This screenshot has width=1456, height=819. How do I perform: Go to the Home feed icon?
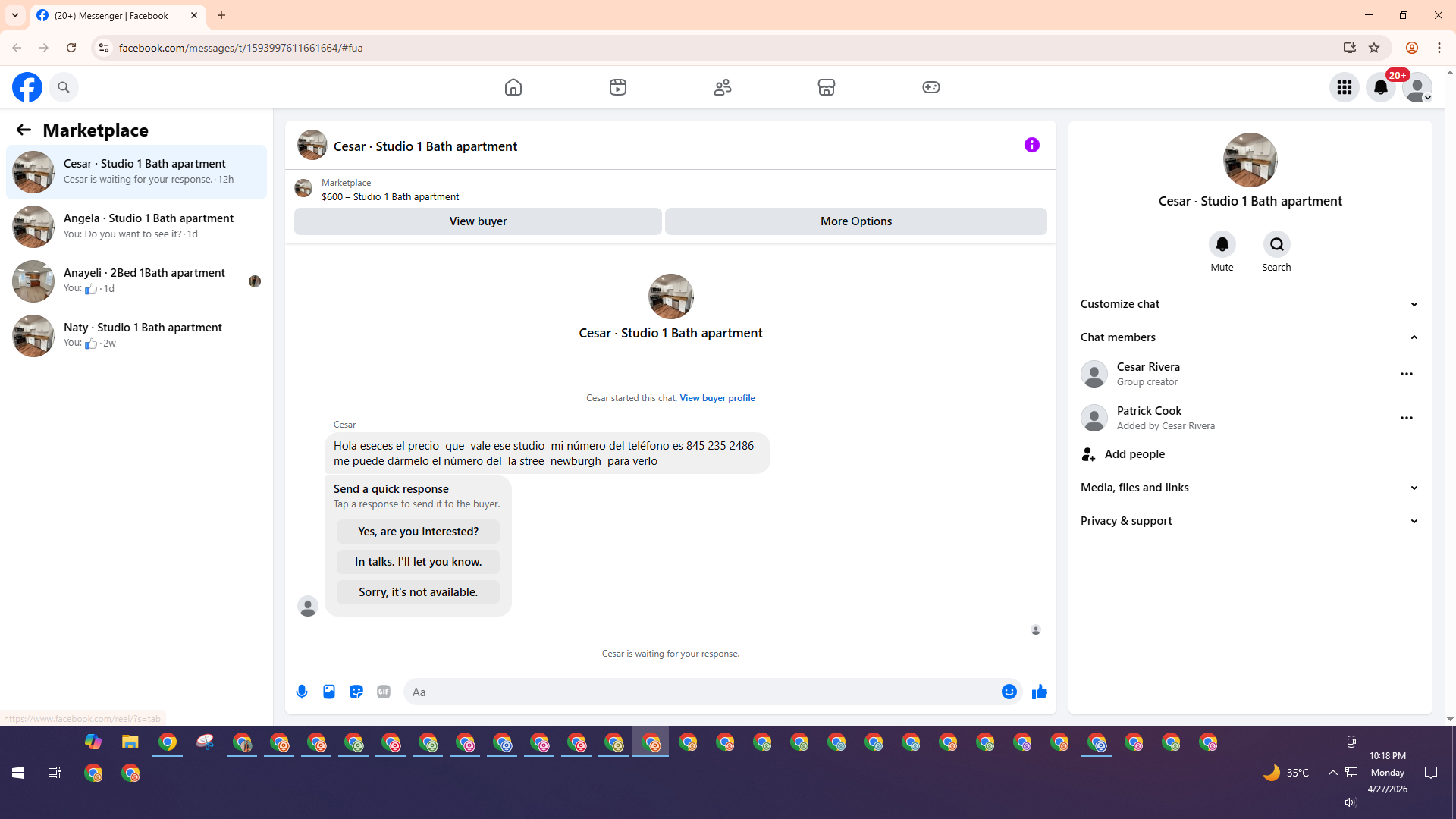[x=513, y=87]
